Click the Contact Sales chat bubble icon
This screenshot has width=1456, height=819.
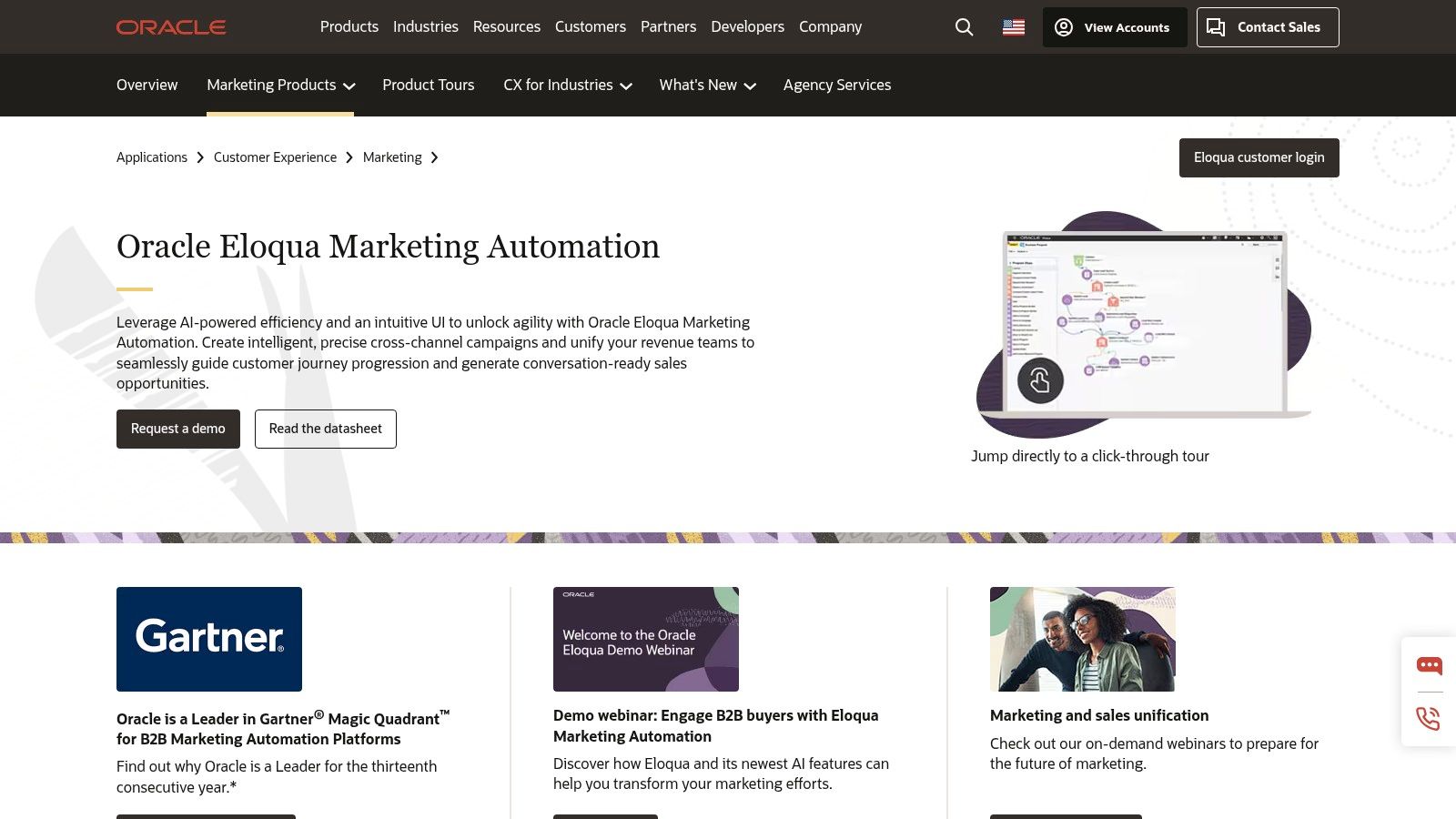tap(1216, 27)
